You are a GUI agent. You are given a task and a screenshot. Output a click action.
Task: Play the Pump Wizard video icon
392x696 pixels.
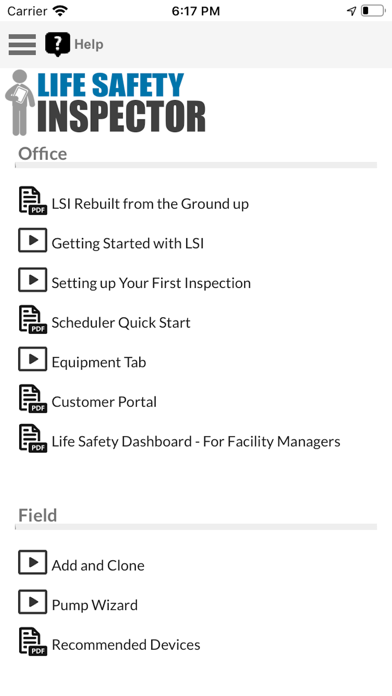(32, 602)
